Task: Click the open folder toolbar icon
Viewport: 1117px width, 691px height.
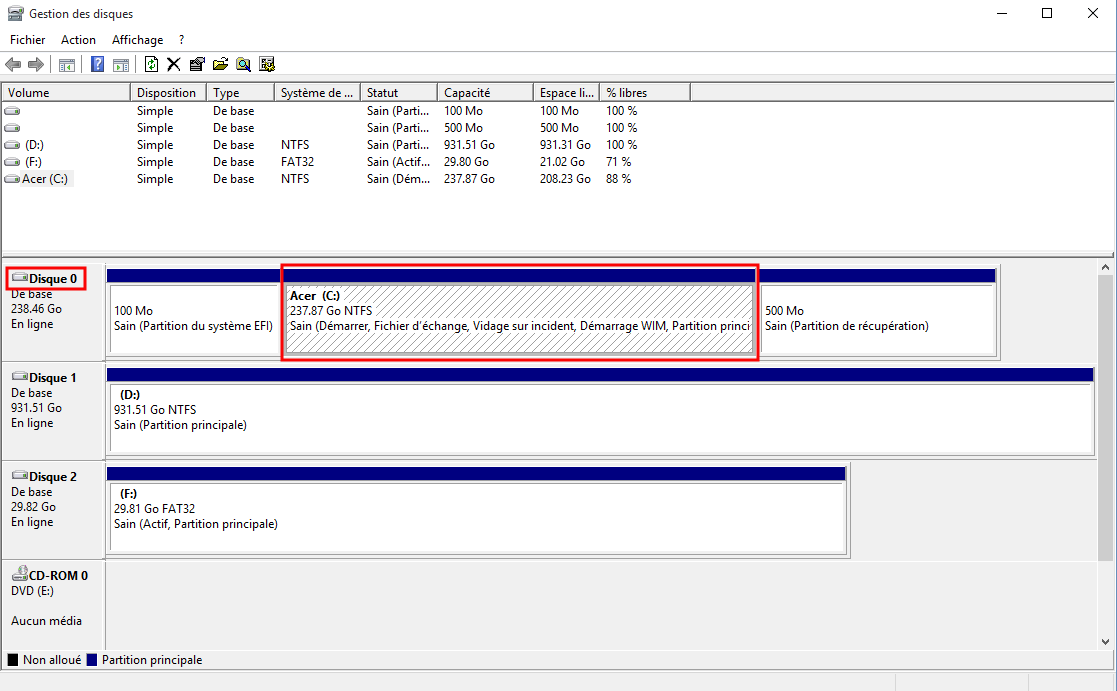Action: 220,65
